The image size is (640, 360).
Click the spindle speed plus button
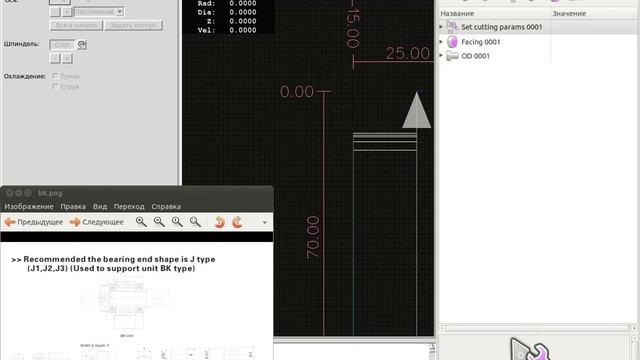[67, 58]
